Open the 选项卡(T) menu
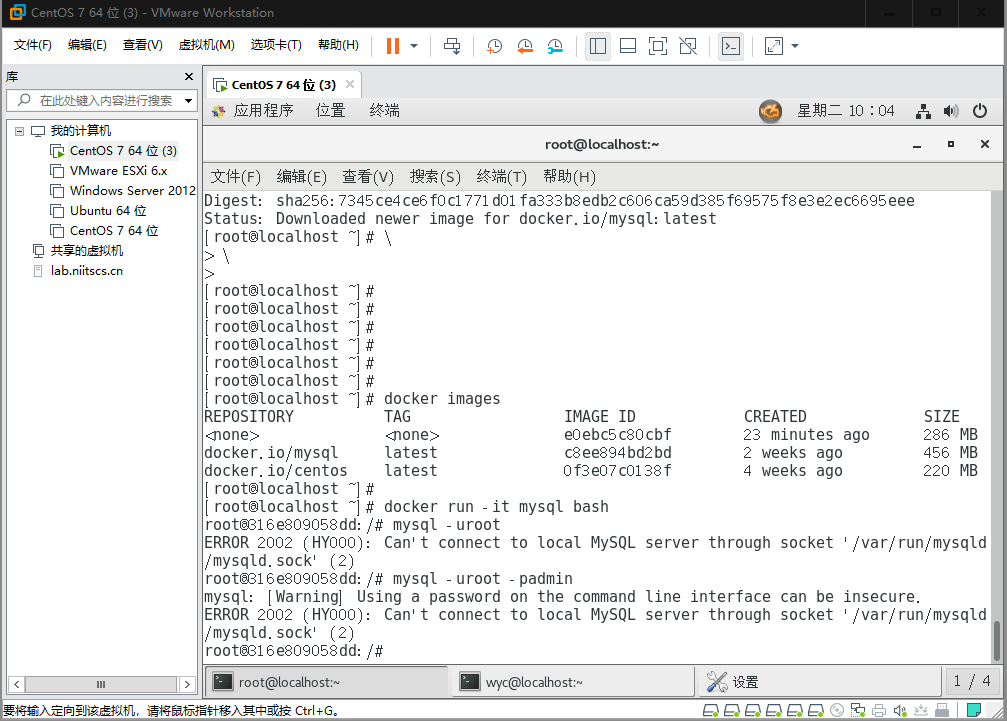 [x=276, y=44]
